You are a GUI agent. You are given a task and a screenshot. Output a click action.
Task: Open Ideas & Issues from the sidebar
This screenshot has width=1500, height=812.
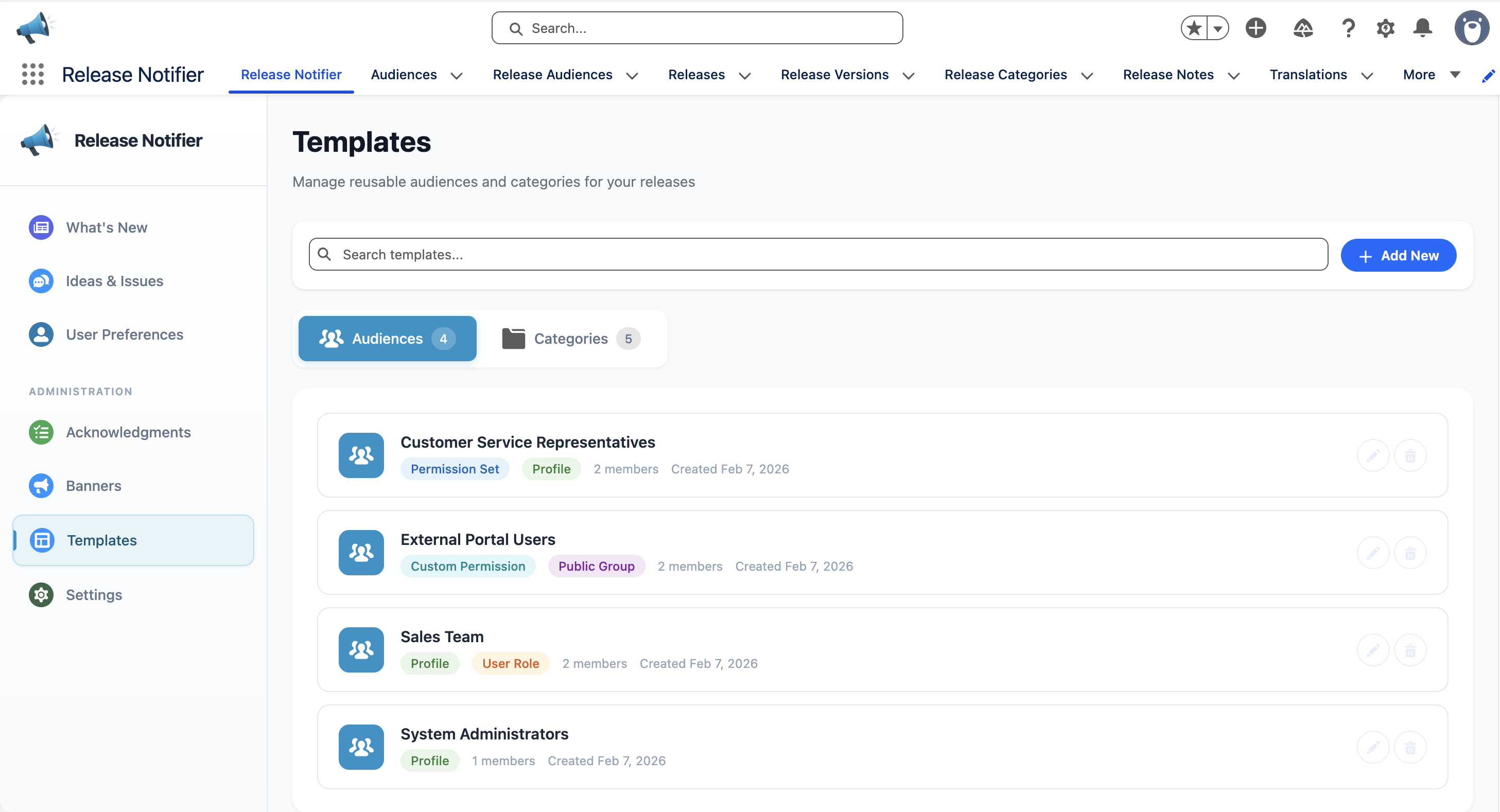click(114, 280)
